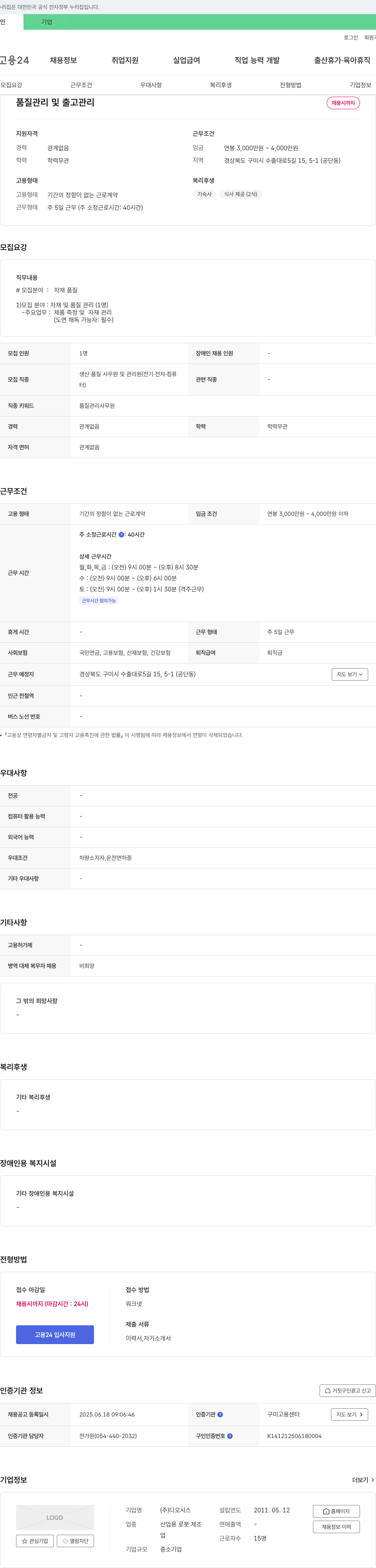Open the 로그인 link
The image size is (376, 1568).
[x=351, y=38]
